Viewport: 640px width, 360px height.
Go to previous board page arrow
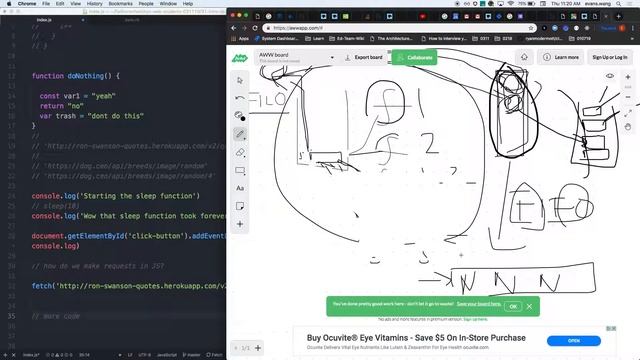[x=236, y=348]
